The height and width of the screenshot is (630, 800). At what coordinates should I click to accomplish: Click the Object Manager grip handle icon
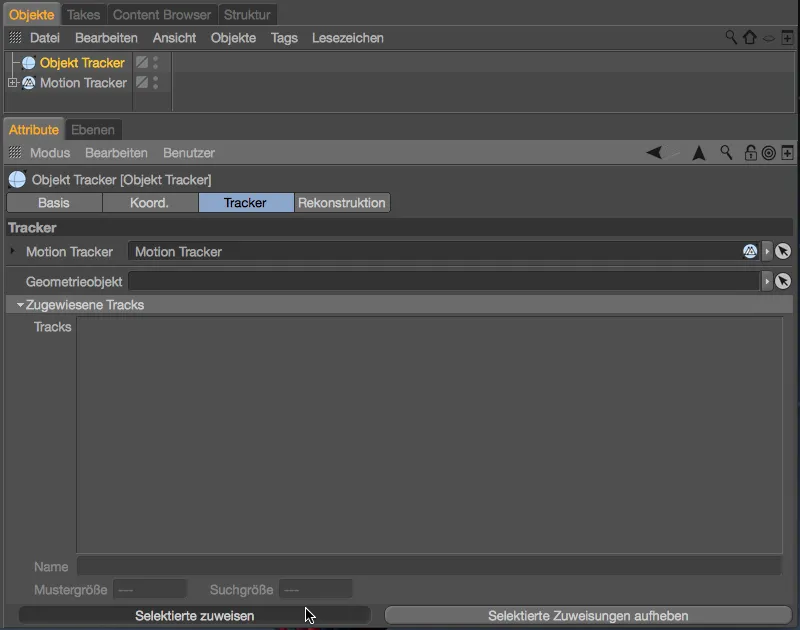click(15, 37)
